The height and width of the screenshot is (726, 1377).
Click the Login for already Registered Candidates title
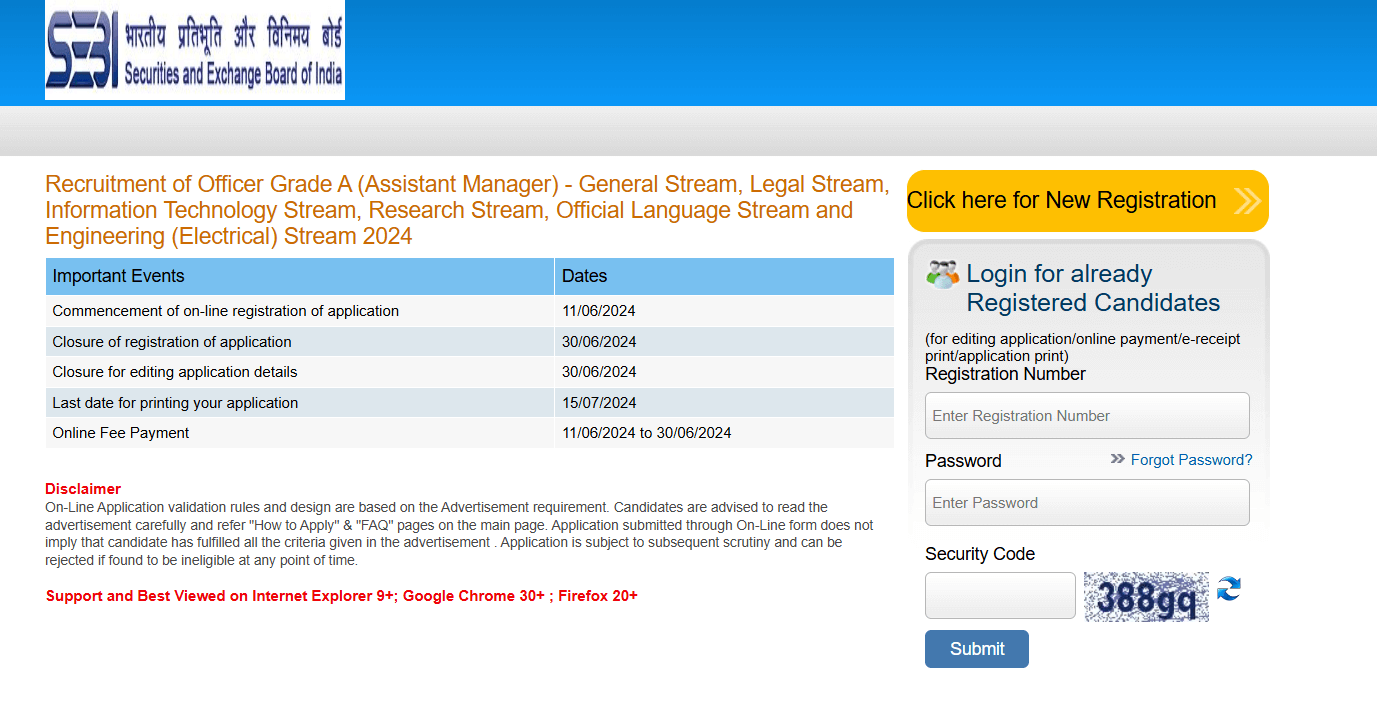click(x=1093, y=288)
